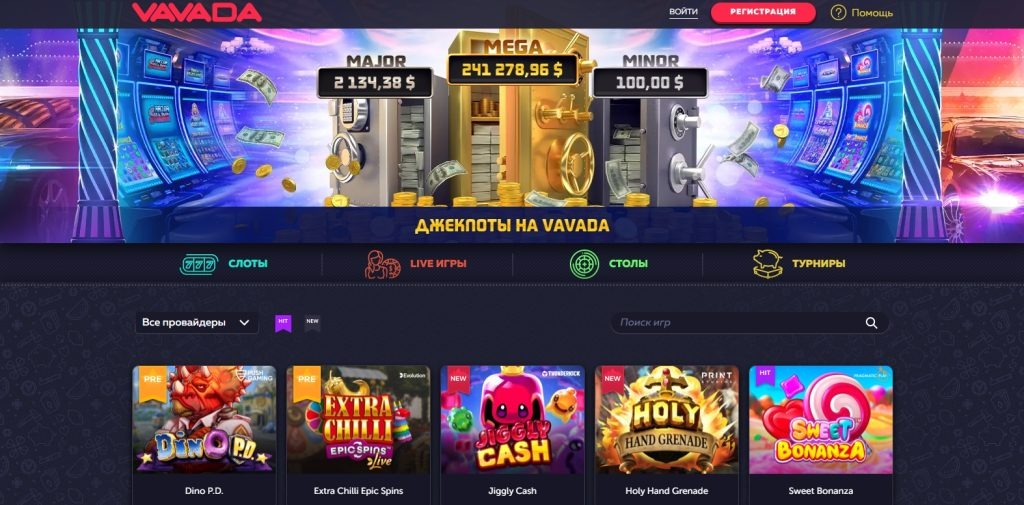Open the Dino P.D. game thumbnail
This screenshot has width=1024, height=505.
(x=204, y=419)
